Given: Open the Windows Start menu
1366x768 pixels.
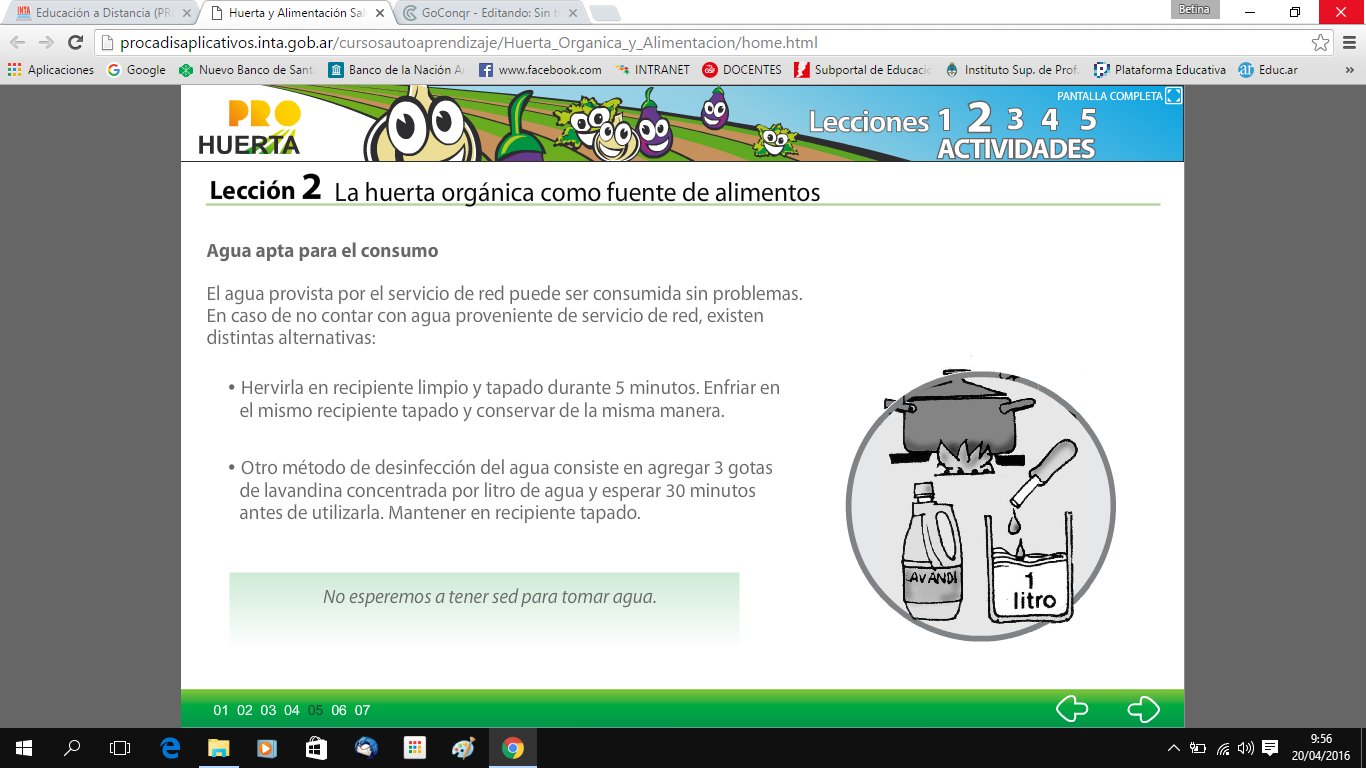Looking at the screenshot, I should point(24,748).
